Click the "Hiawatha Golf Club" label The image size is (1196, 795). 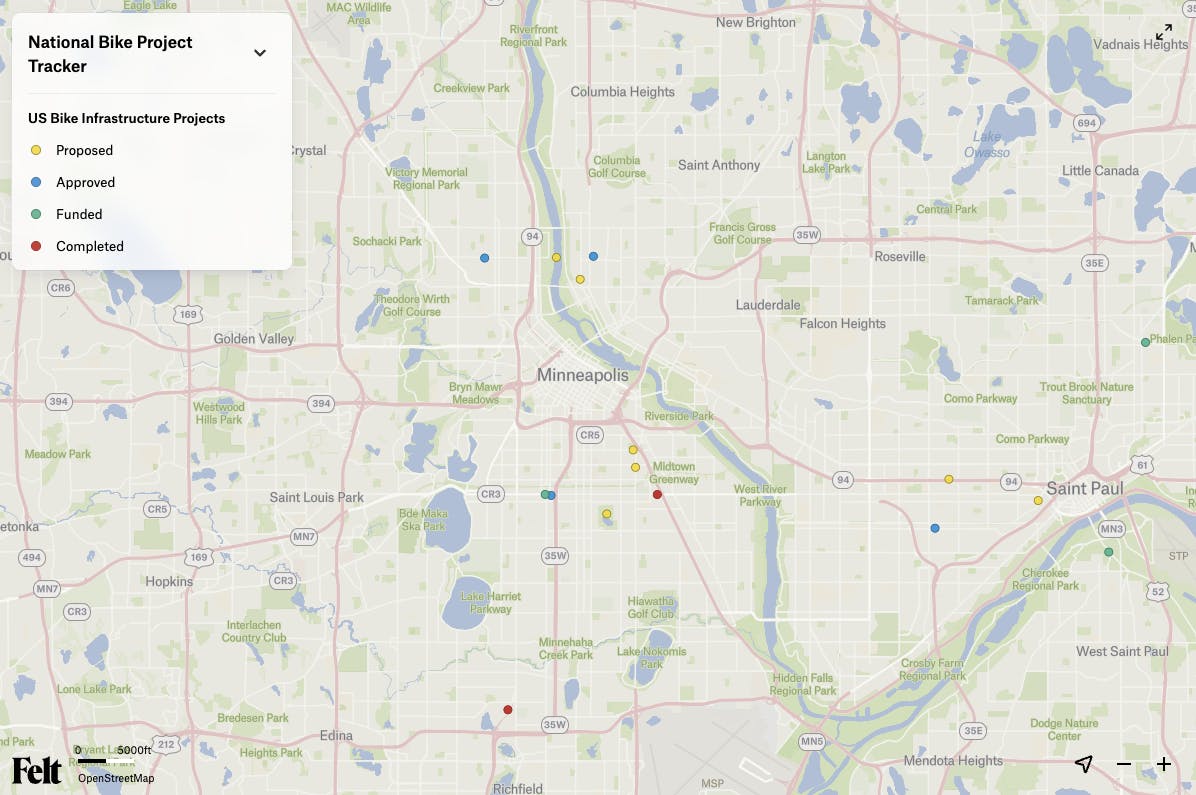click(x=651, y=607)
